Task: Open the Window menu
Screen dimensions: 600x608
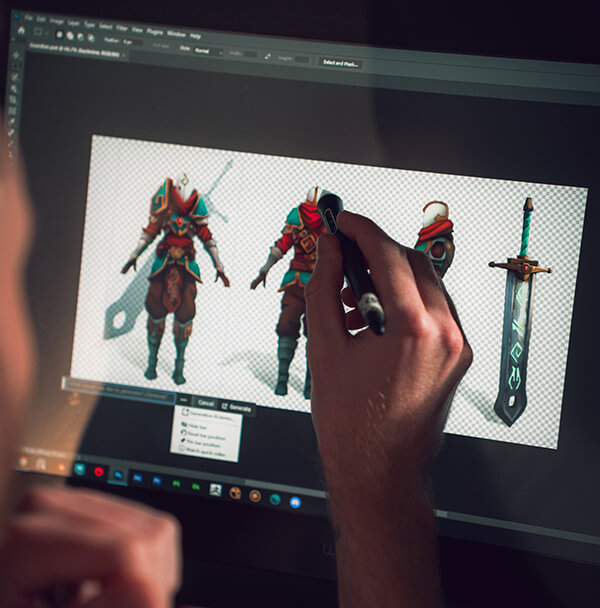Action: [x=176, y=34]
